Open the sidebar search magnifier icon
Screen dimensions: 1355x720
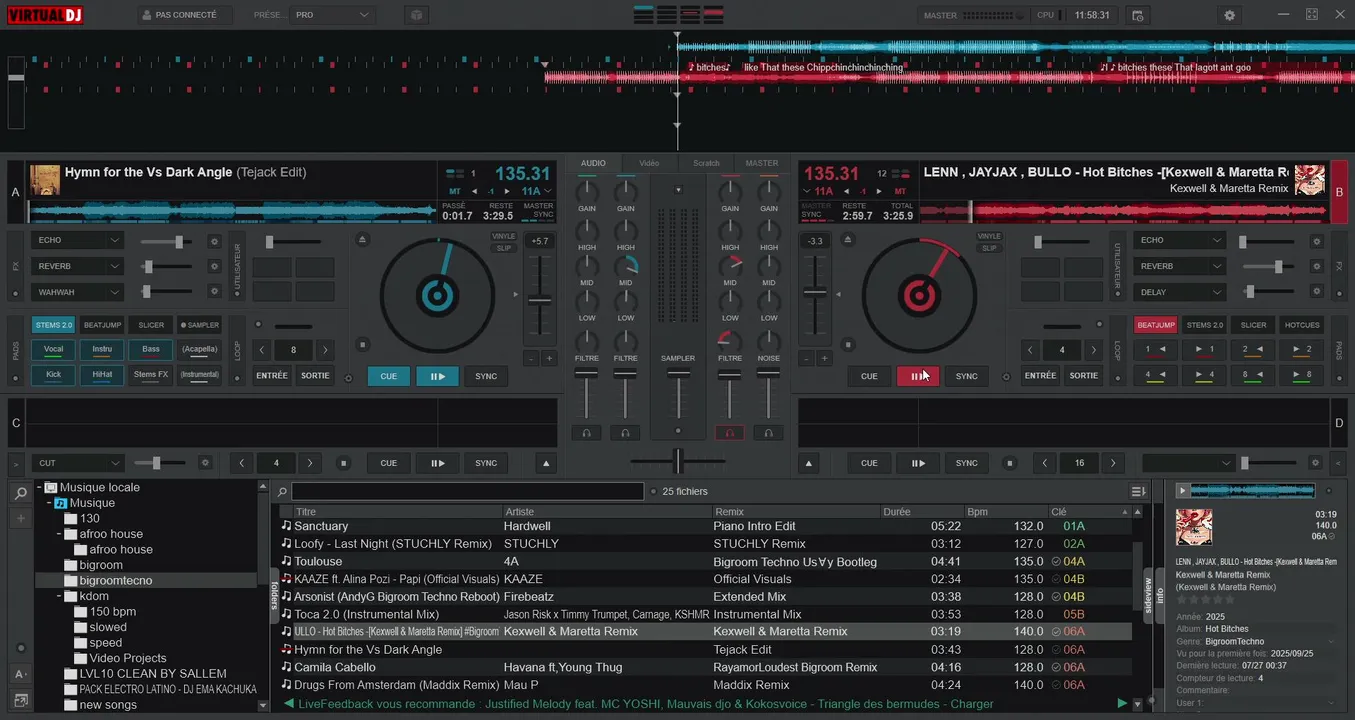tap(20, 494)
